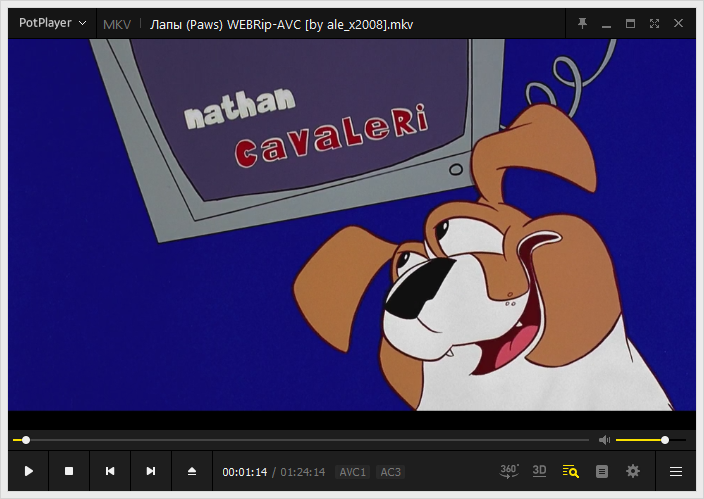Mute the audio with the speaker icon
Viewport: 704px width, 499px height.
pyautogui.click(x=604, y=440)
